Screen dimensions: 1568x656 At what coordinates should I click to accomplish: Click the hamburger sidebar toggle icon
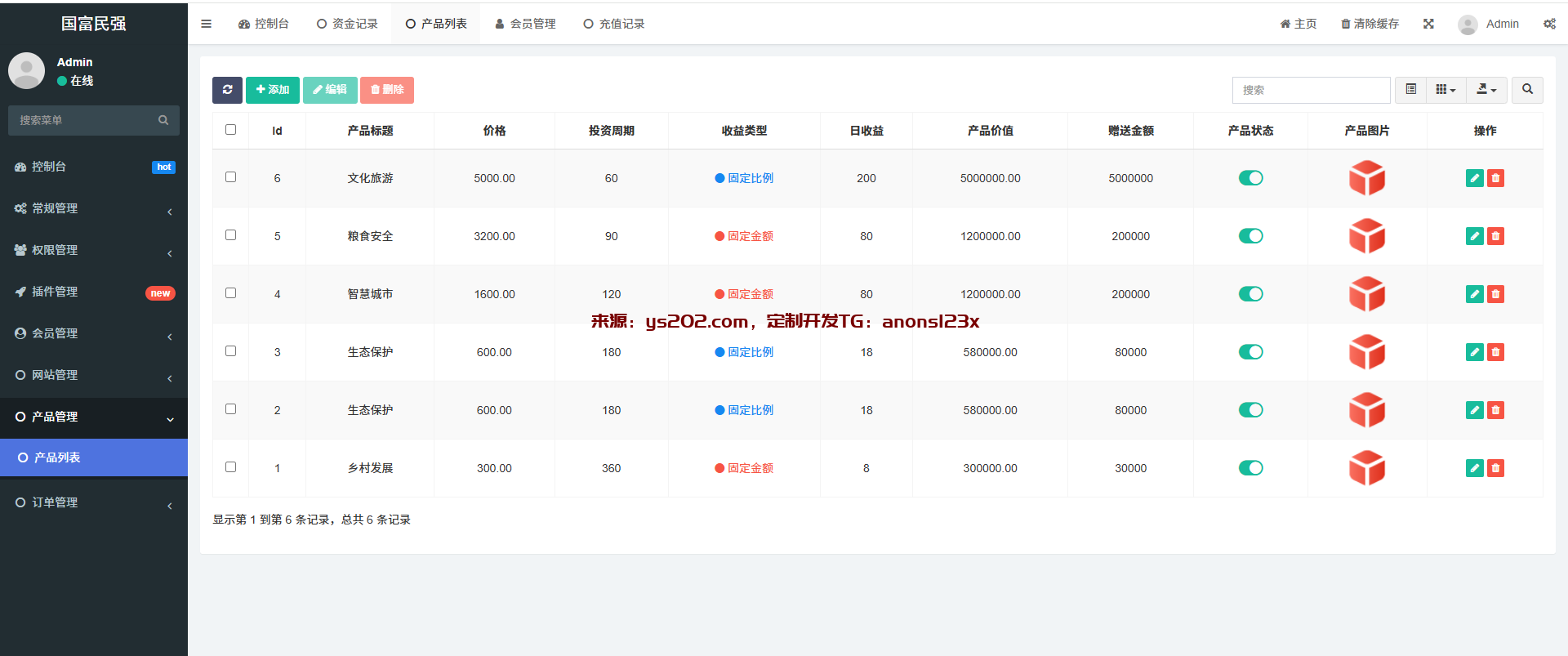[206, 24]
